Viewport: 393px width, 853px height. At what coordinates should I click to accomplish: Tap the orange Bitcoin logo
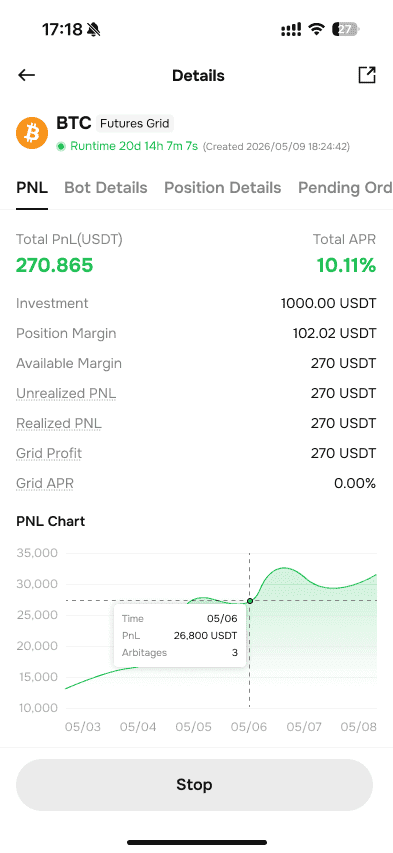tap(32, 133)
